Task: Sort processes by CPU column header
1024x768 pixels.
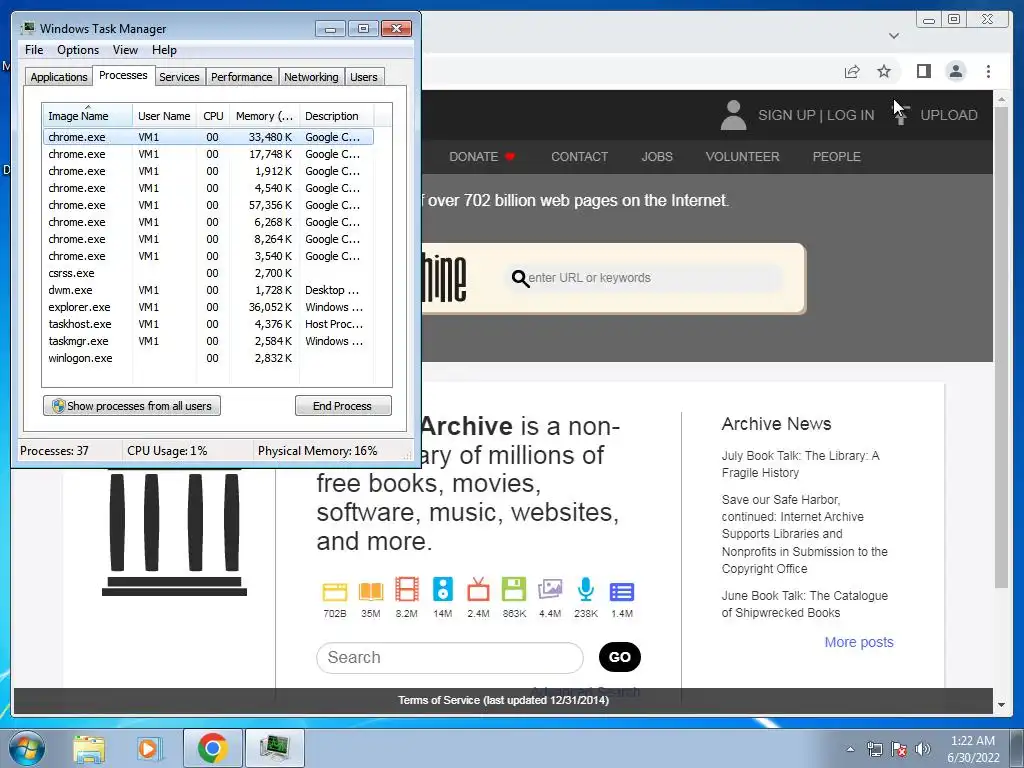Action: [213, 116]
